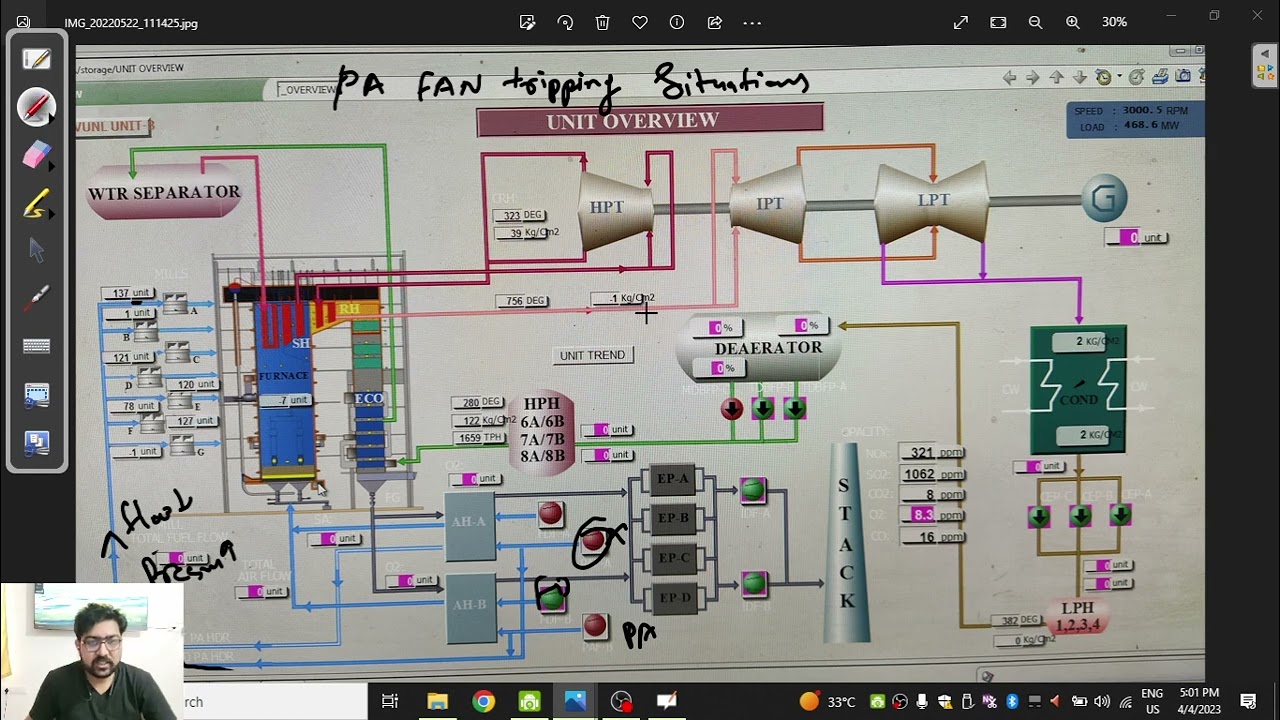
Task: Click the 30% zoom level indicator
Action: (1114, 22)
